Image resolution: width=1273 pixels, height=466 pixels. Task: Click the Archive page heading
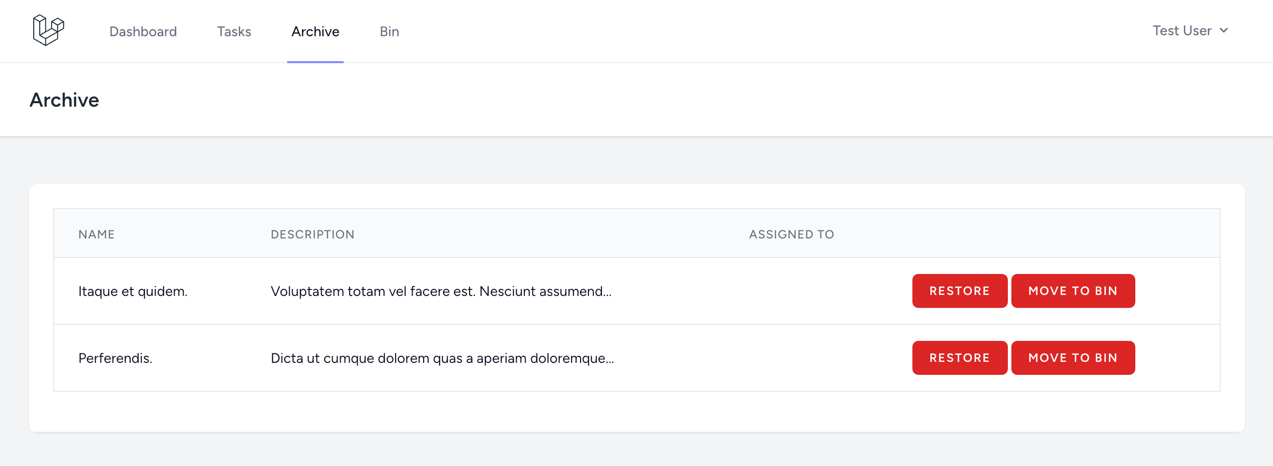tap(64, 100)
